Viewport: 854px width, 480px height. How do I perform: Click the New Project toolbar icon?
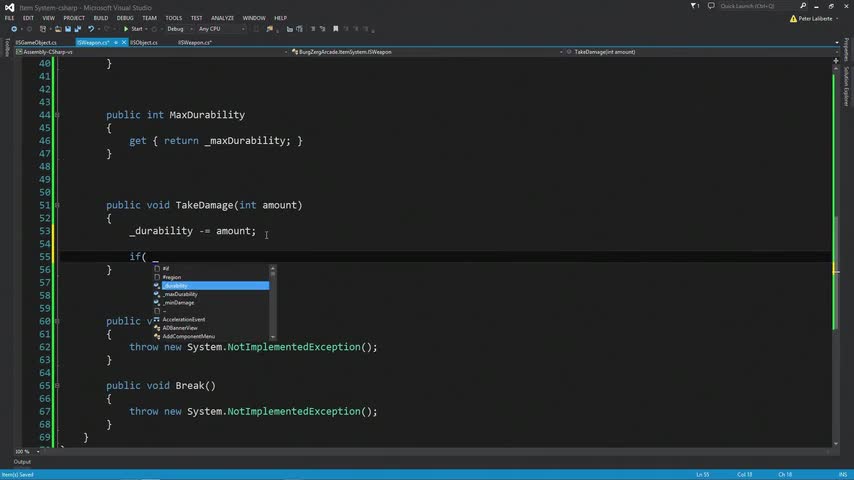click(x=42, y=29)
